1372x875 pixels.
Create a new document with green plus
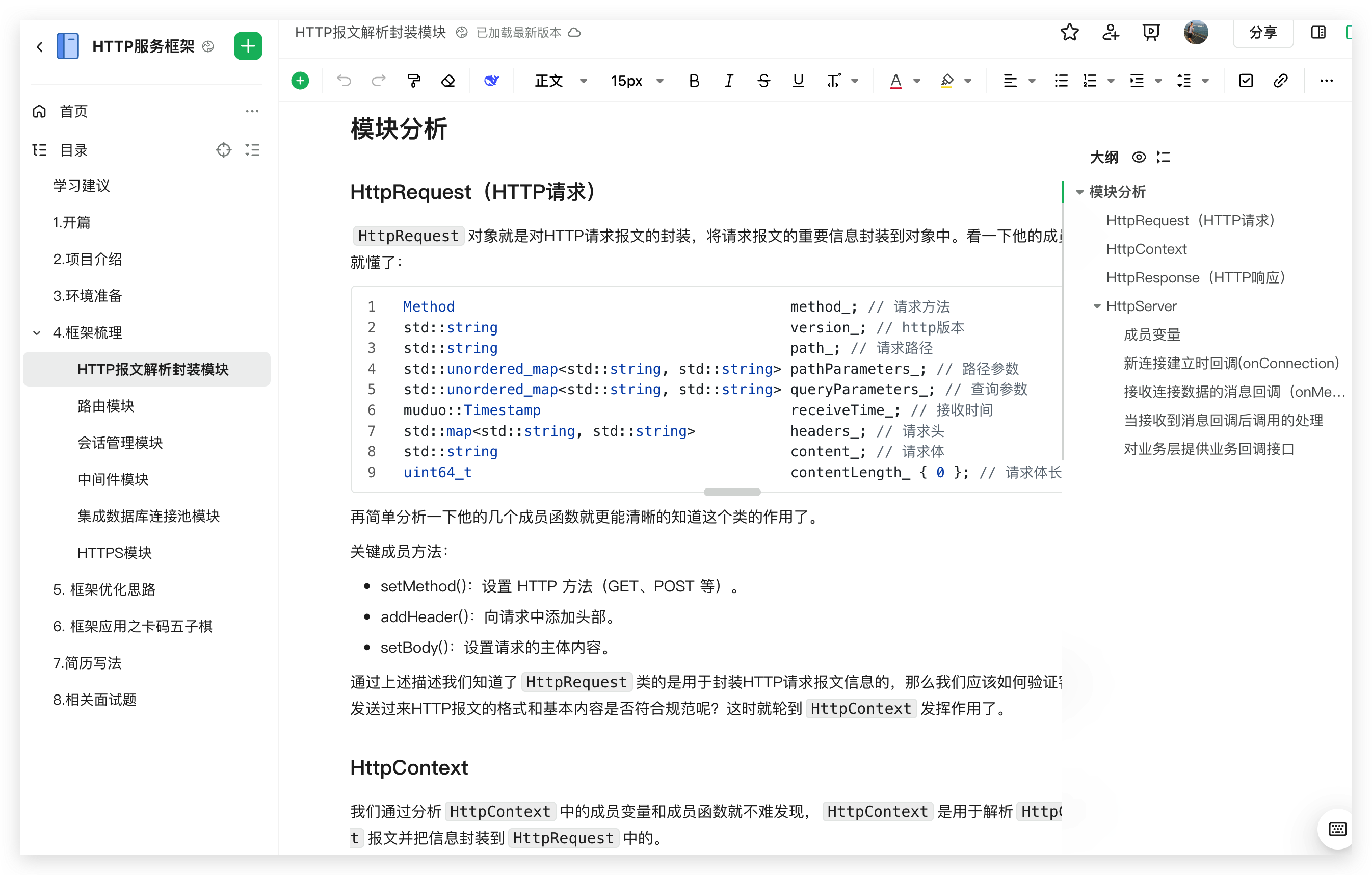coord(248,46)
